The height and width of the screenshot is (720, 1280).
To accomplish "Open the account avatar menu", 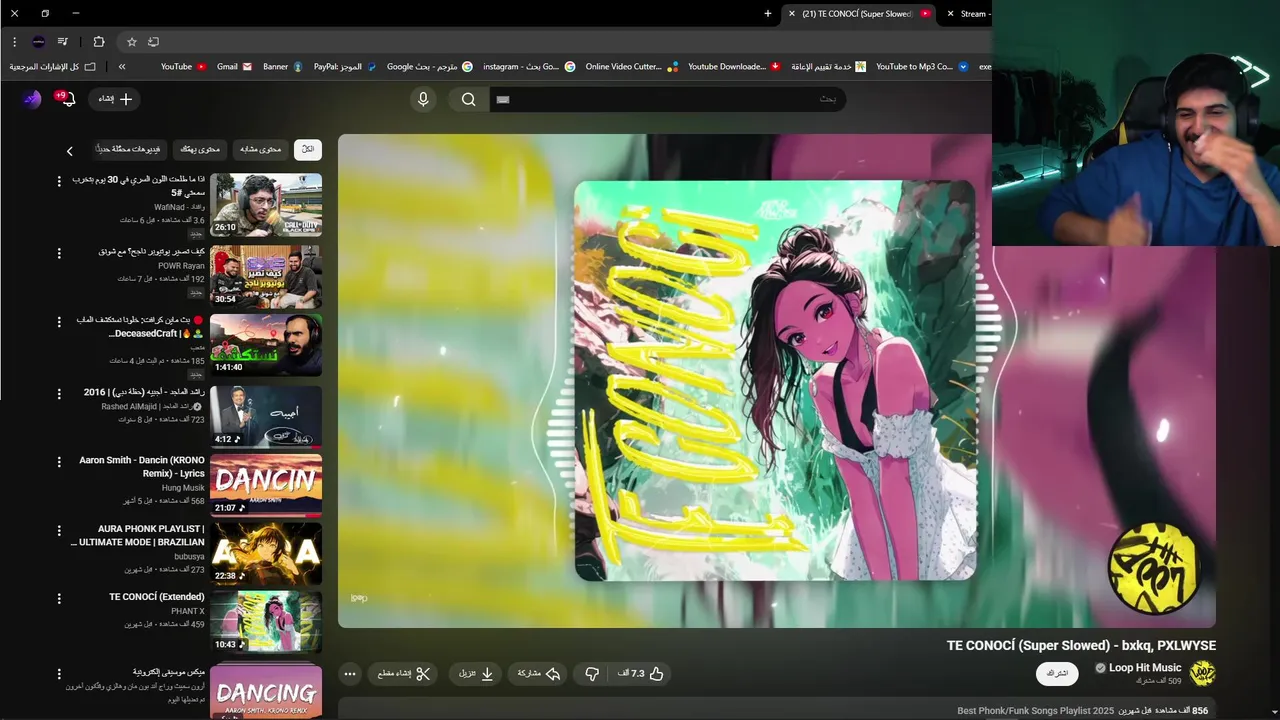I will pos(32,98).
